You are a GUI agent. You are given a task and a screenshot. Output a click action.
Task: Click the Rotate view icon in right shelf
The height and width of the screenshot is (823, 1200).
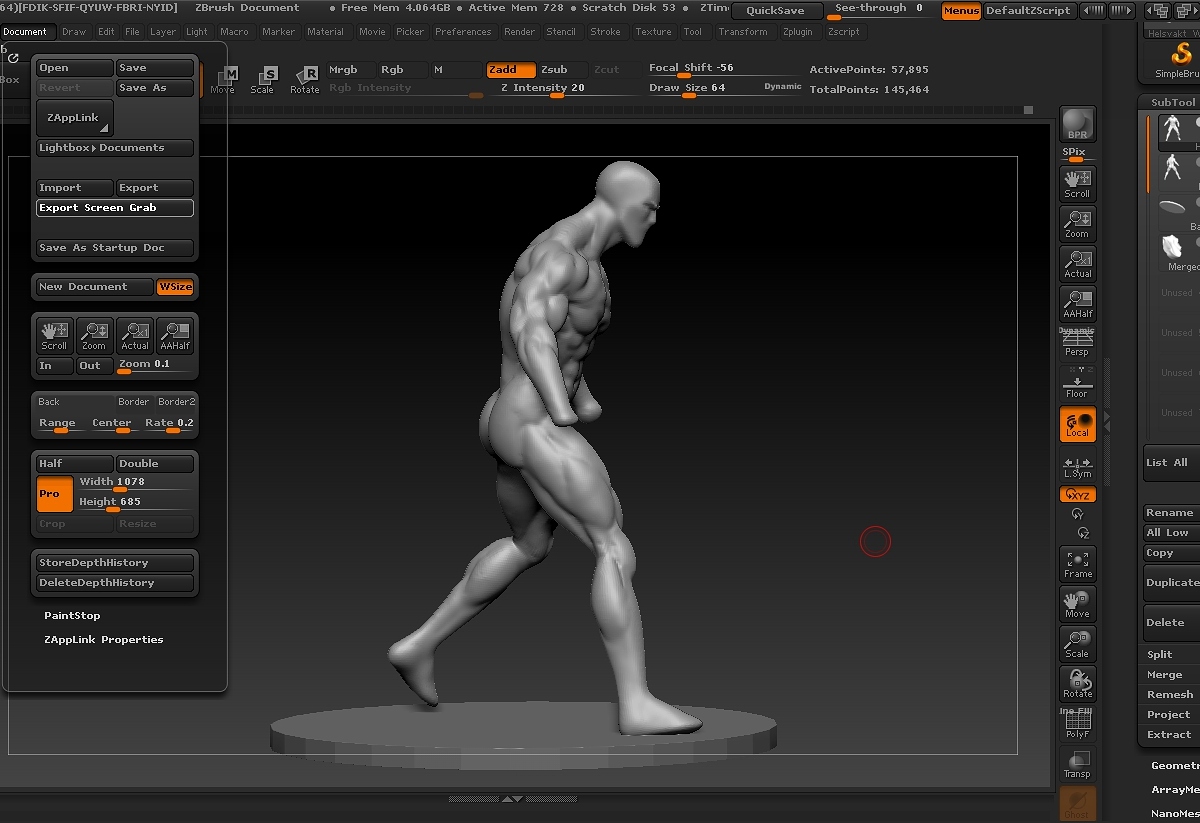point(1077,683)
